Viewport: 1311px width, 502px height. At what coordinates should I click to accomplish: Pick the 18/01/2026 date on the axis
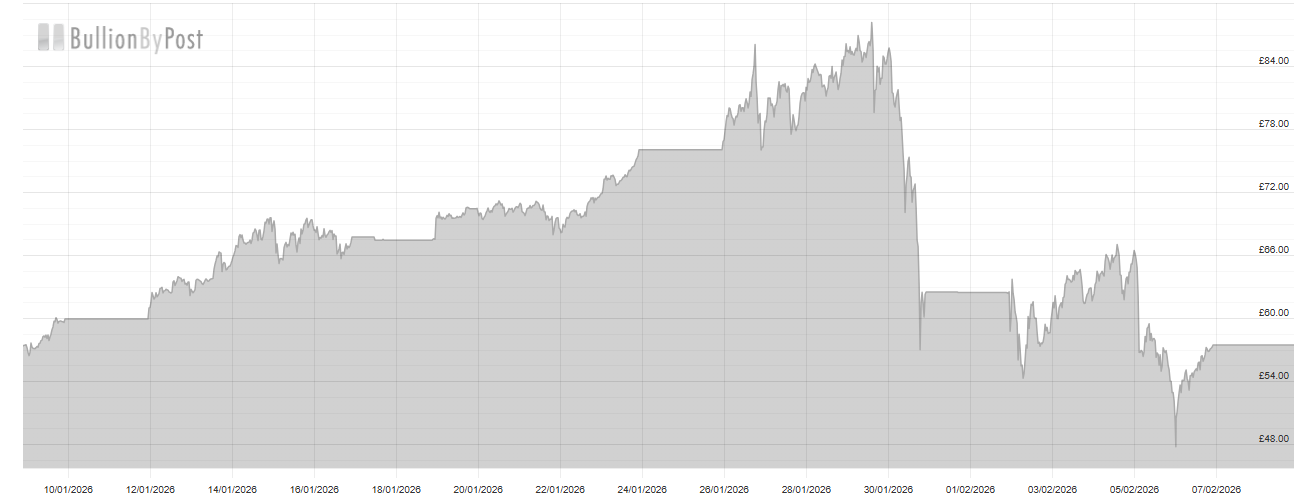tap(396, 489)
